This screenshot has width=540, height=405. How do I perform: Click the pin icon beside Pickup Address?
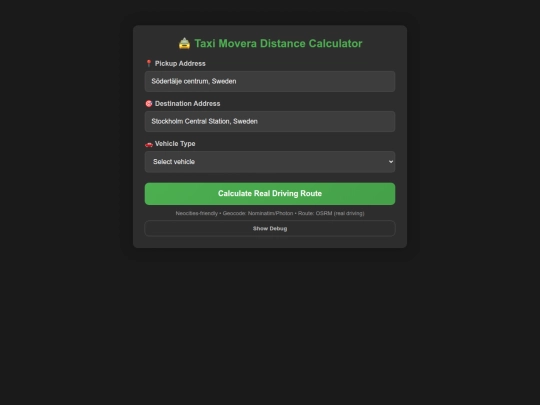pos(149,63)
